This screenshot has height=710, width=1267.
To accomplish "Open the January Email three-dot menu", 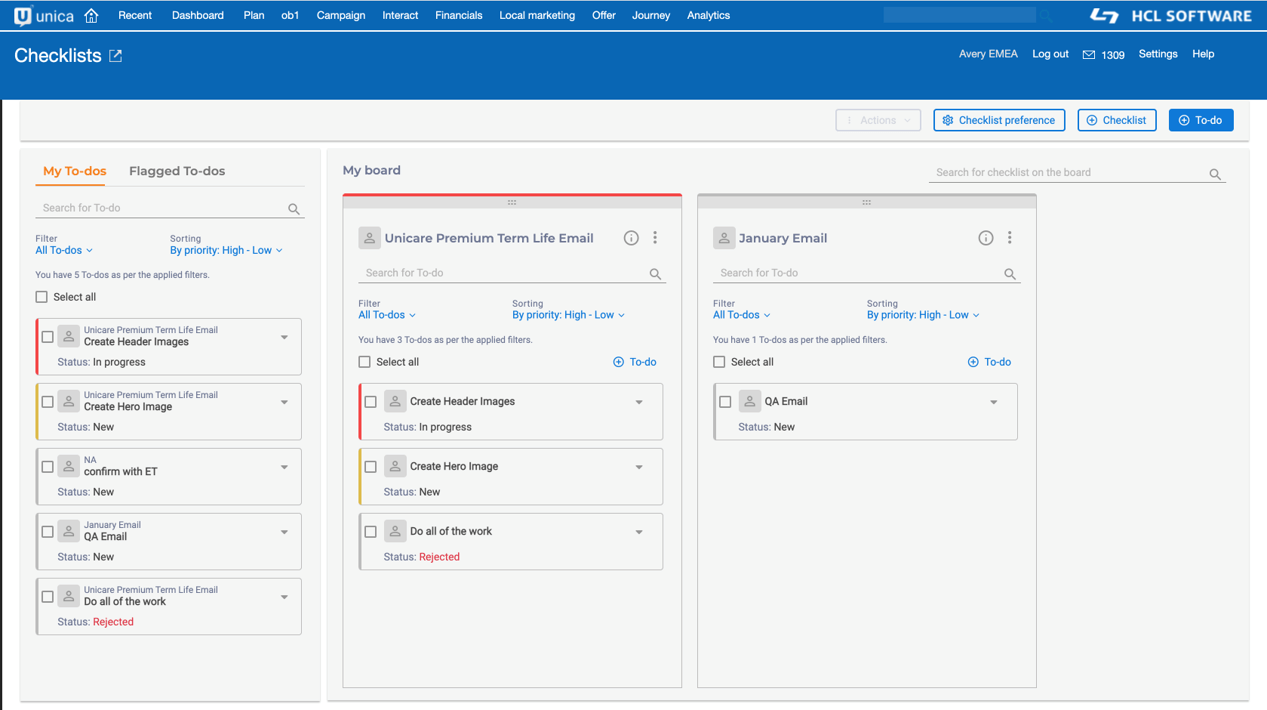I will point(1010,238).
